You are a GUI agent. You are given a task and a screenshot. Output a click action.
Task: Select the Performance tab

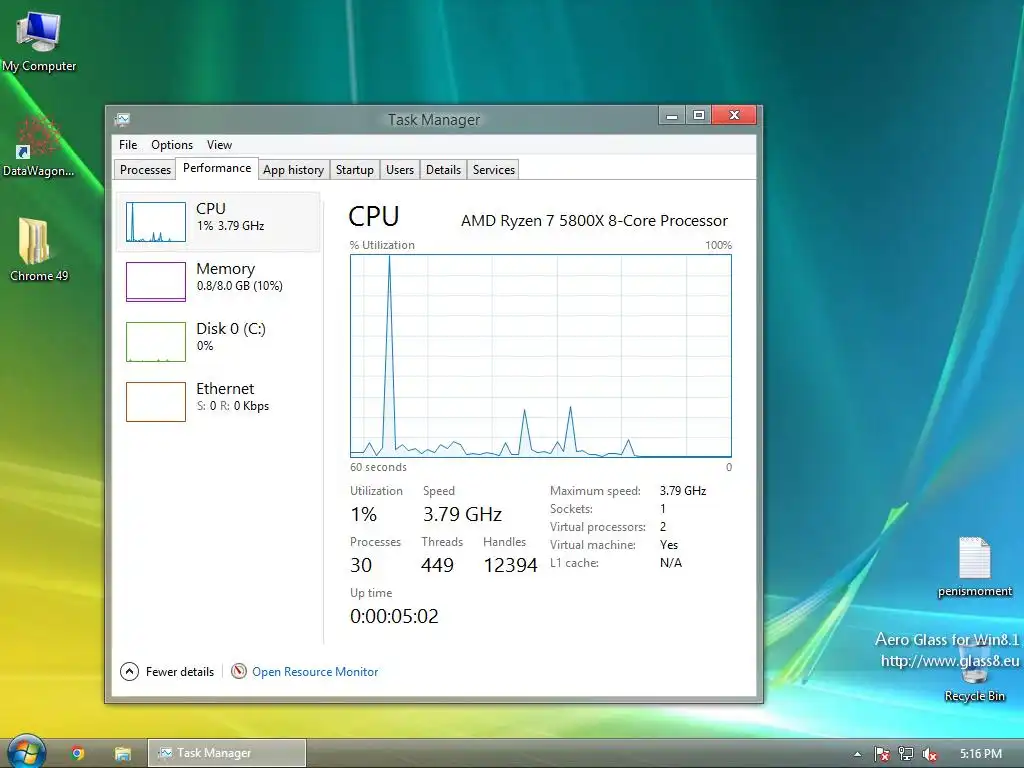(x=217, y=168)
